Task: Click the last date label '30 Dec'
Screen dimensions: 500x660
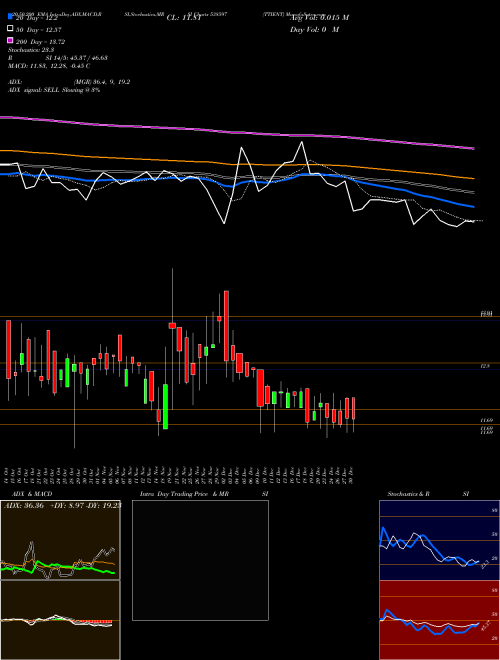Action: (x=352, y=476)
